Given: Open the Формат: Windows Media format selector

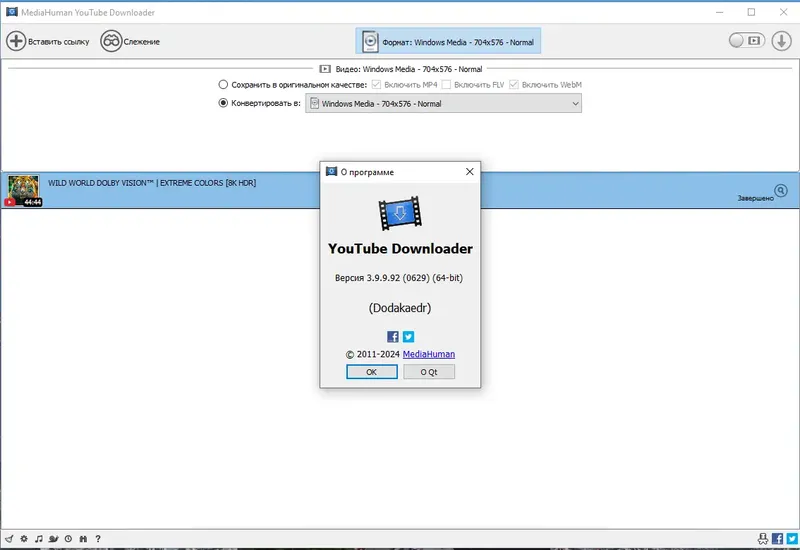Looking at the screenshot, I should [x=448, y=41].
